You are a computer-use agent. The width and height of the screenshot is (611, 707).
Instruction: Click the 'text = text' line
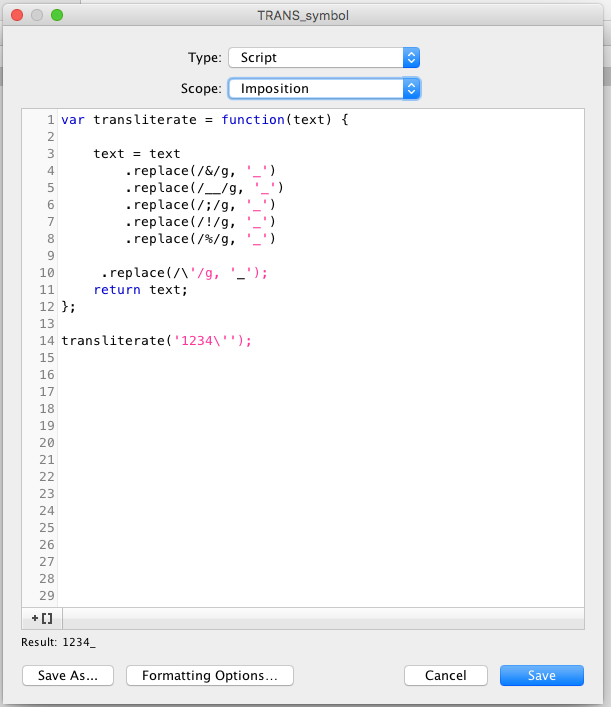point(137,154)
